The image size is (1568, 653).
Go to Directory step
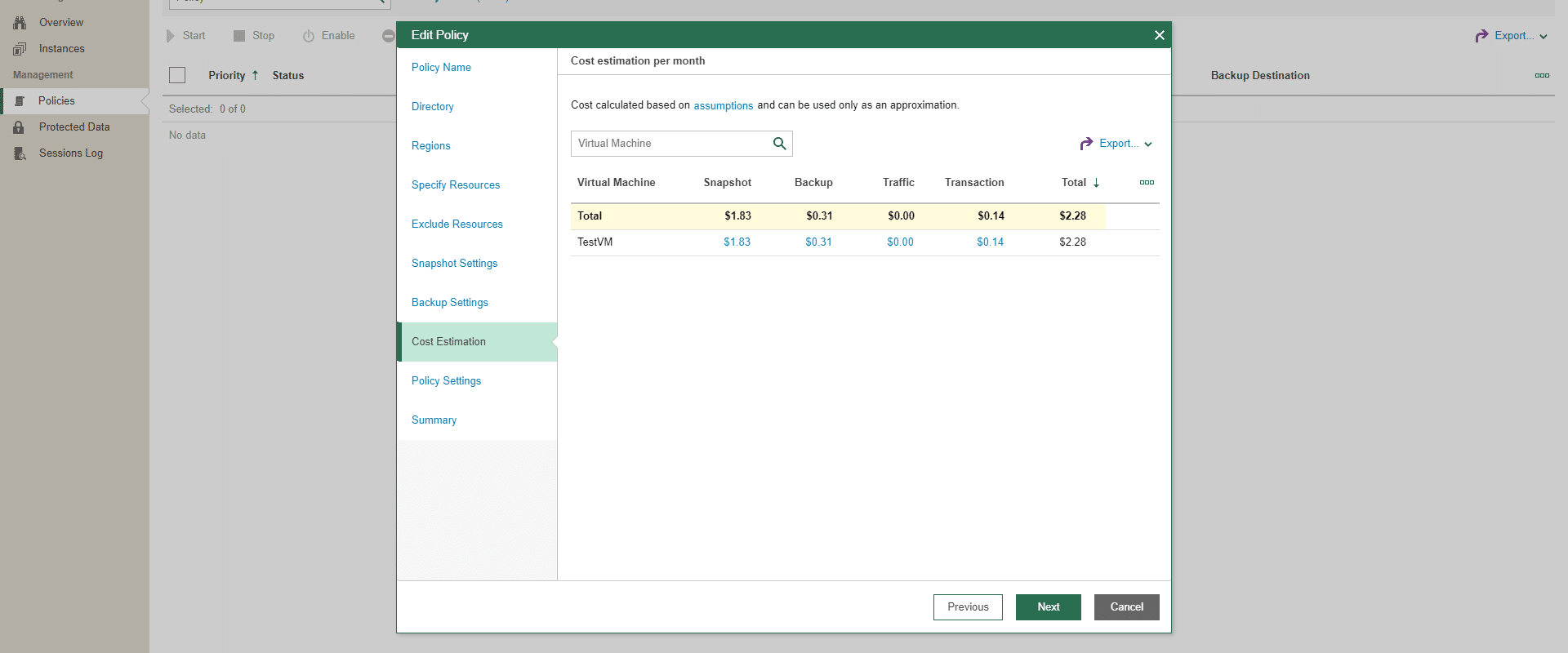(432, 107)
